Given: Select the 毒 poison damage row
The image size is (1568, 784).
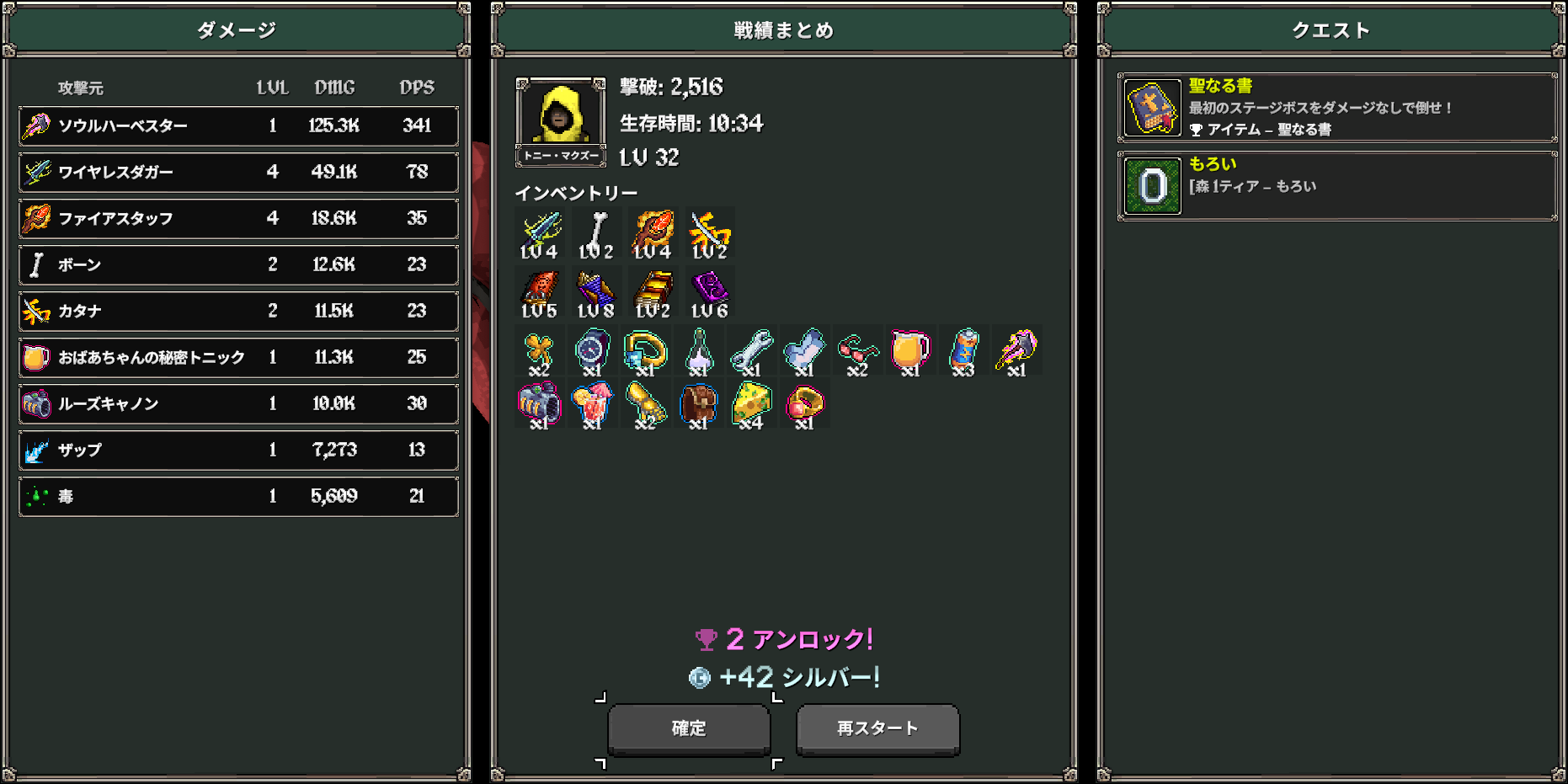Looking at the screenshot, I should pyautogui.click(x=239, y=497).
